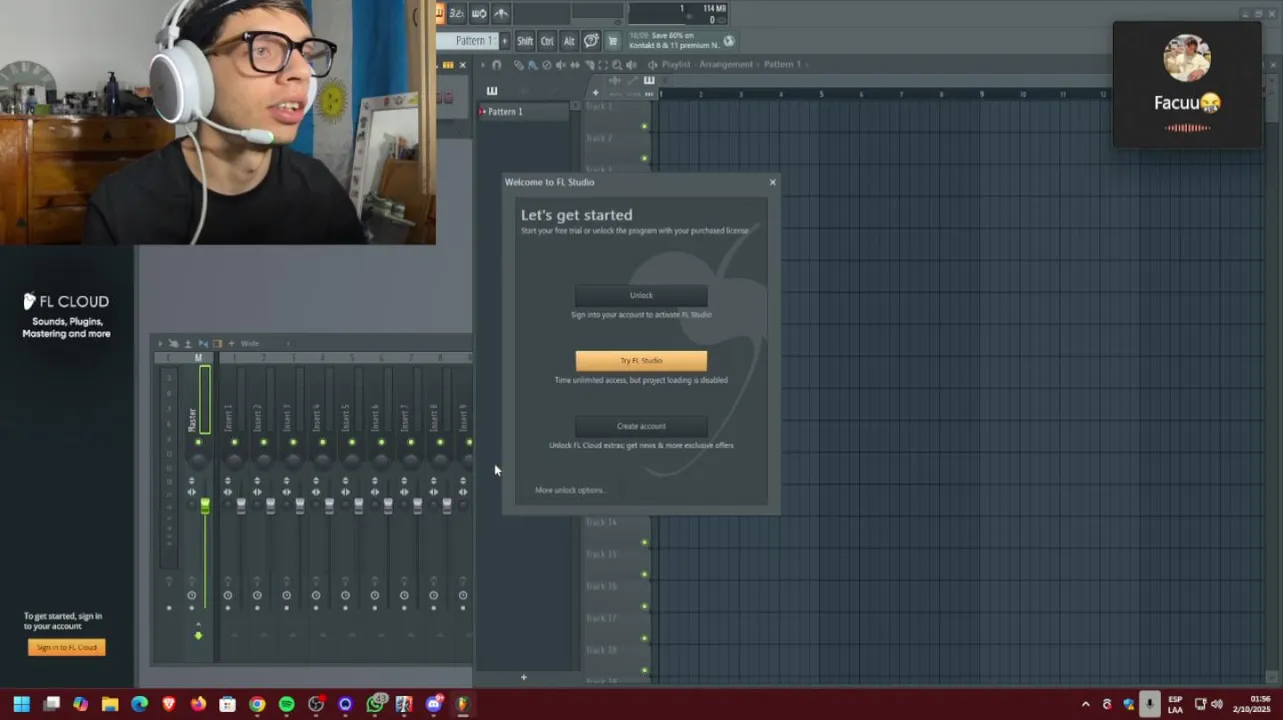Mute Insert 8 with its green LED
Screen dimensions: 1283x720
click(440, 442)
